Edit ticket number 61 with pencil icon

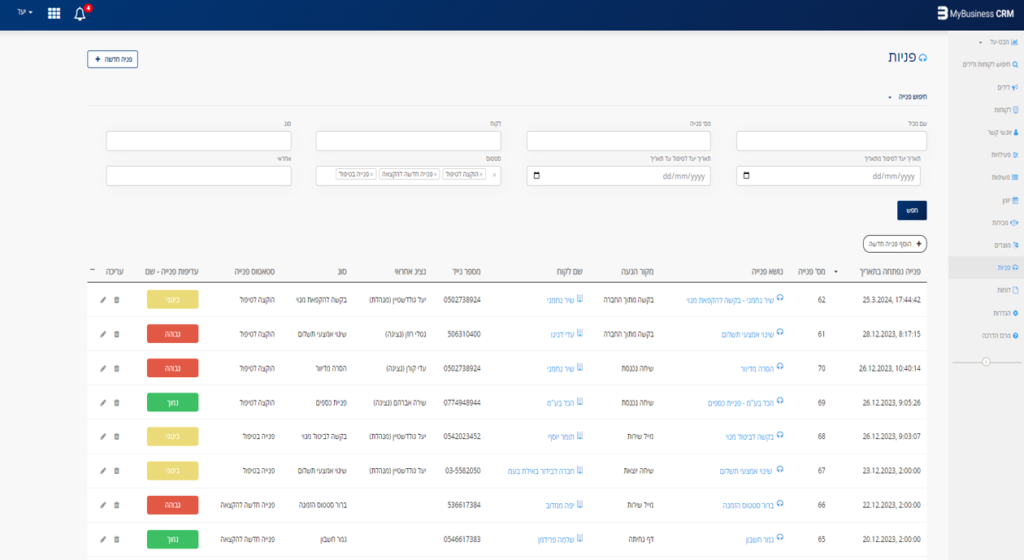[x=103, y=334]
